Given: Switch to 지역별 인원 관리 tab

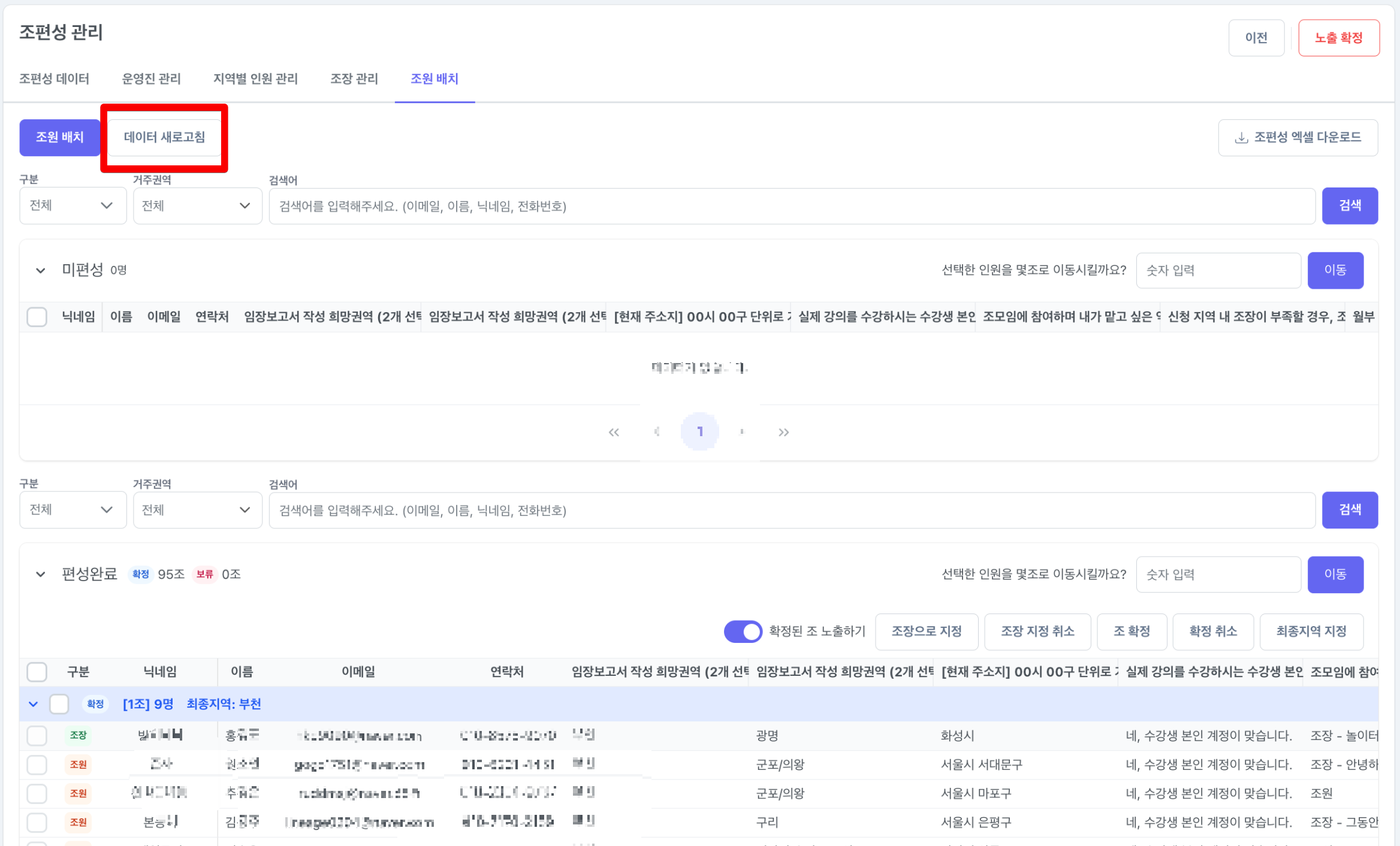Looking at the screenshot, I should (255, 78).
